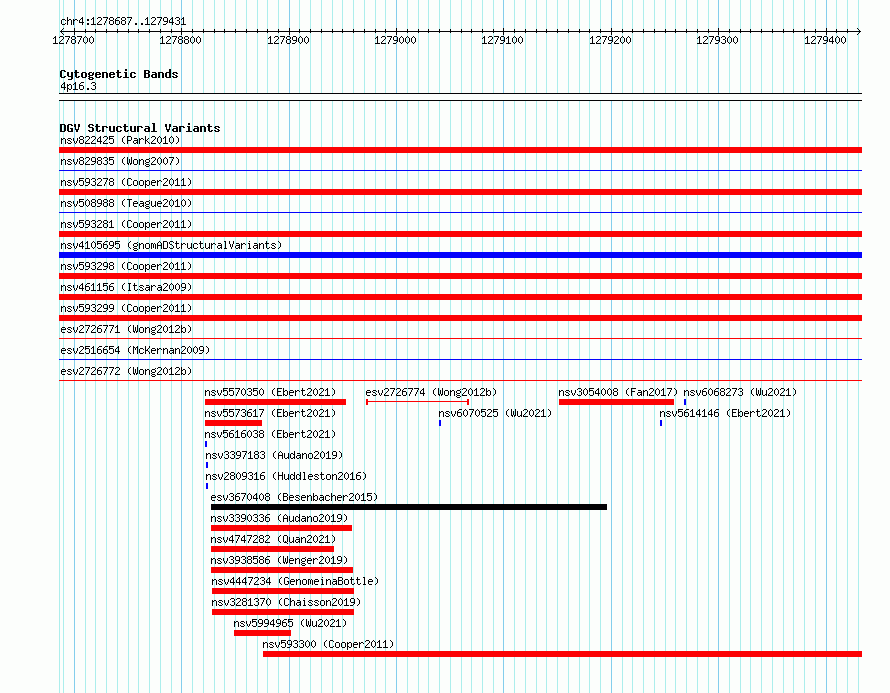Screen dimensions: 890x693
Task: Open the nsv6068273 (Wu2021) label
Action: (x=740, y=392)
